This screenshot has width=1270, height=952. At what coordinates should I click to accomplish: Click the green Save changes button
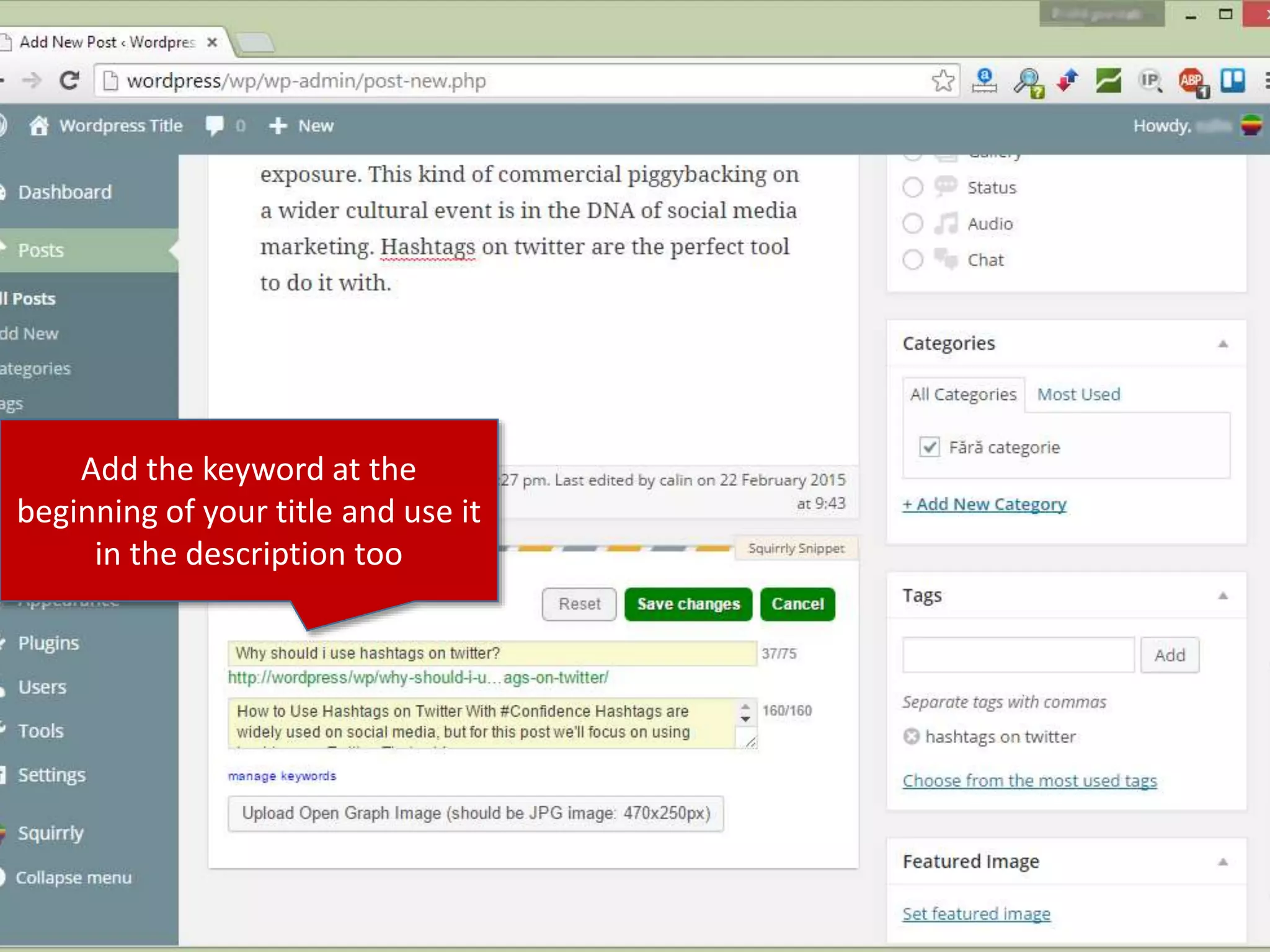click(688, 604)
